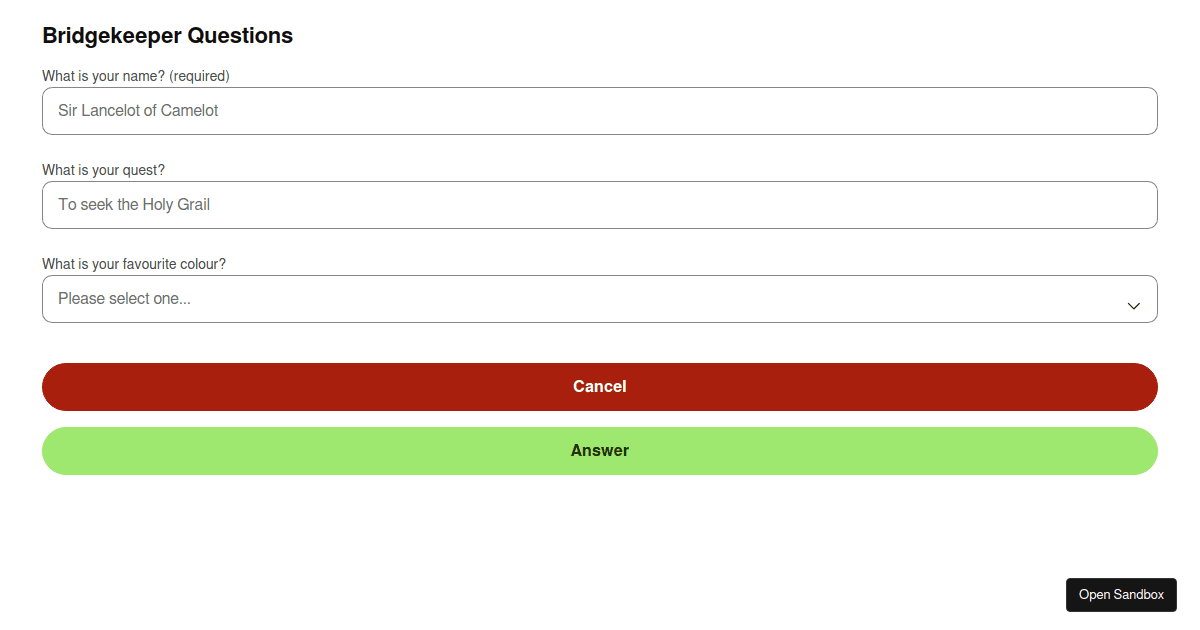
Task: Click the "Sir Lancelot of Camelot" placeholder field
Action: 600,111
